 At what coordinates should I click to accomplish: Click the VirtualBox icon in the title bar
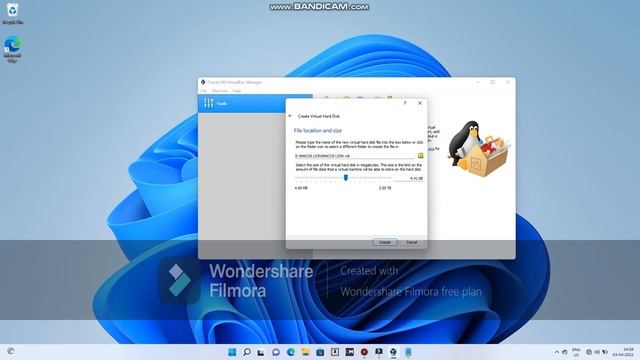[x=203, y=82]
